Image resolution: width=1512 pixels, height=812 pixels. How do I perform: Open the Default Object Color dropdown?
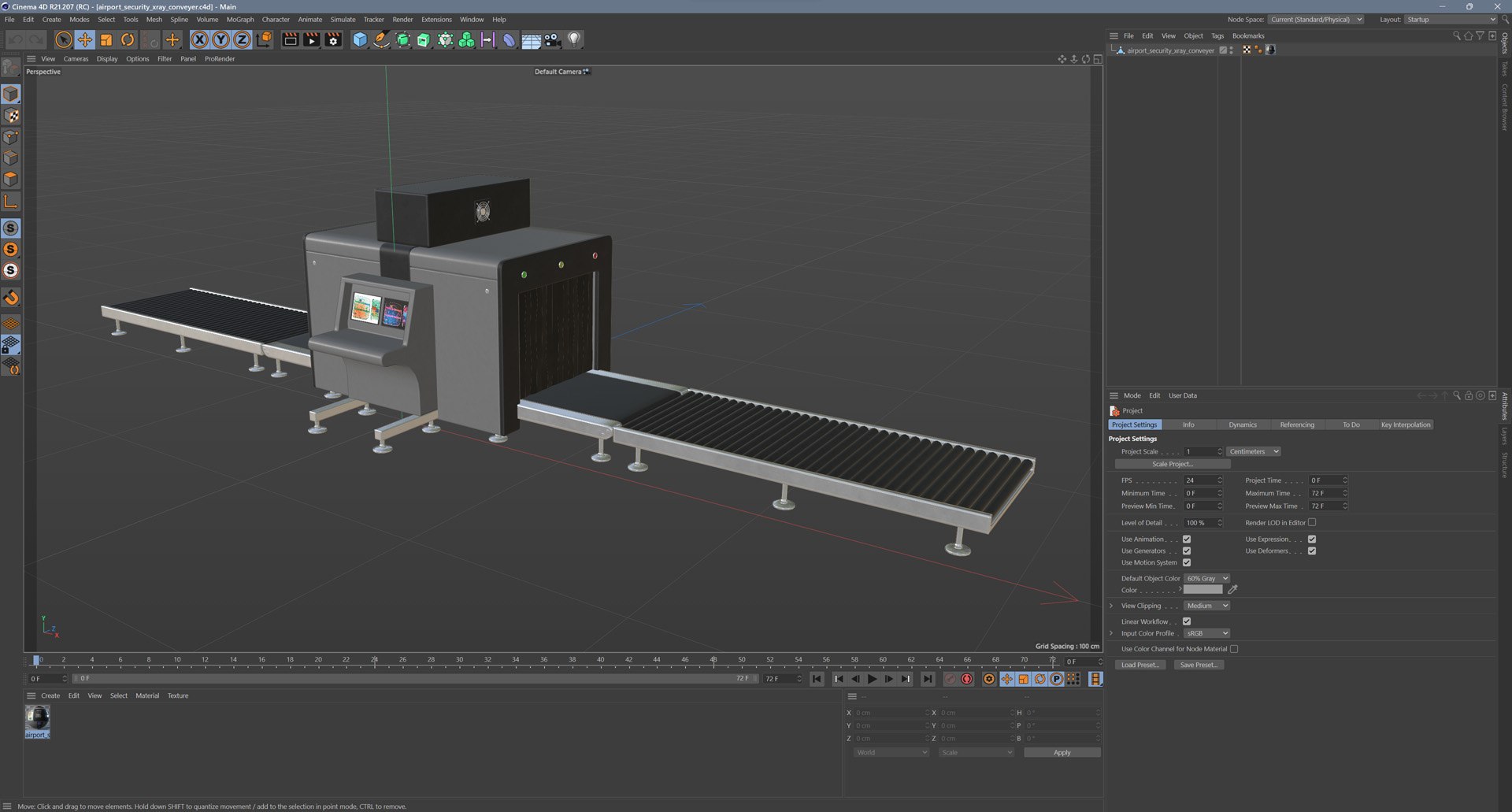[x=1206, y=578]
